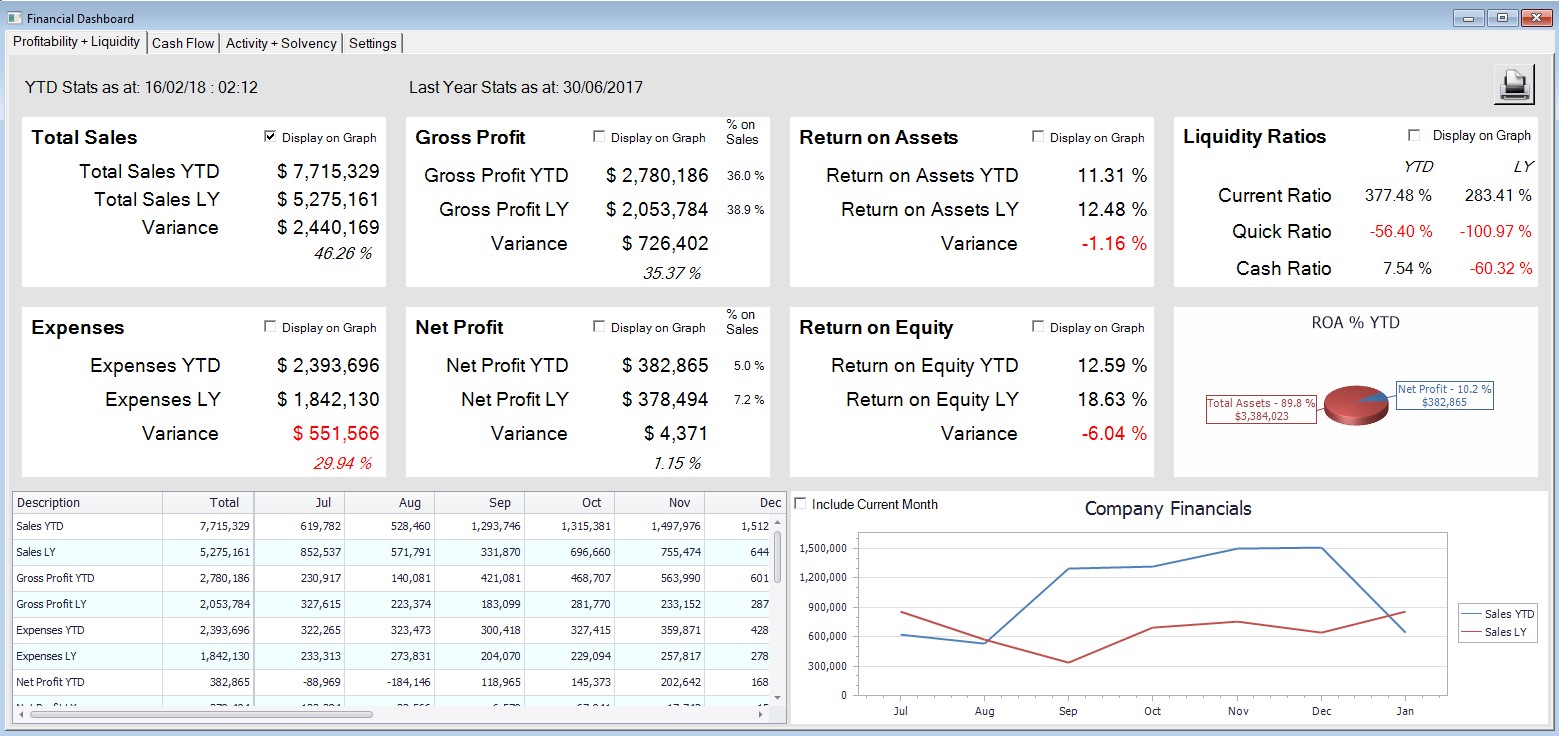Screen dimensions: 1559x736
Task: Toggle Return on Equity Display on Graph
Action: click(x=1038, y=327)
